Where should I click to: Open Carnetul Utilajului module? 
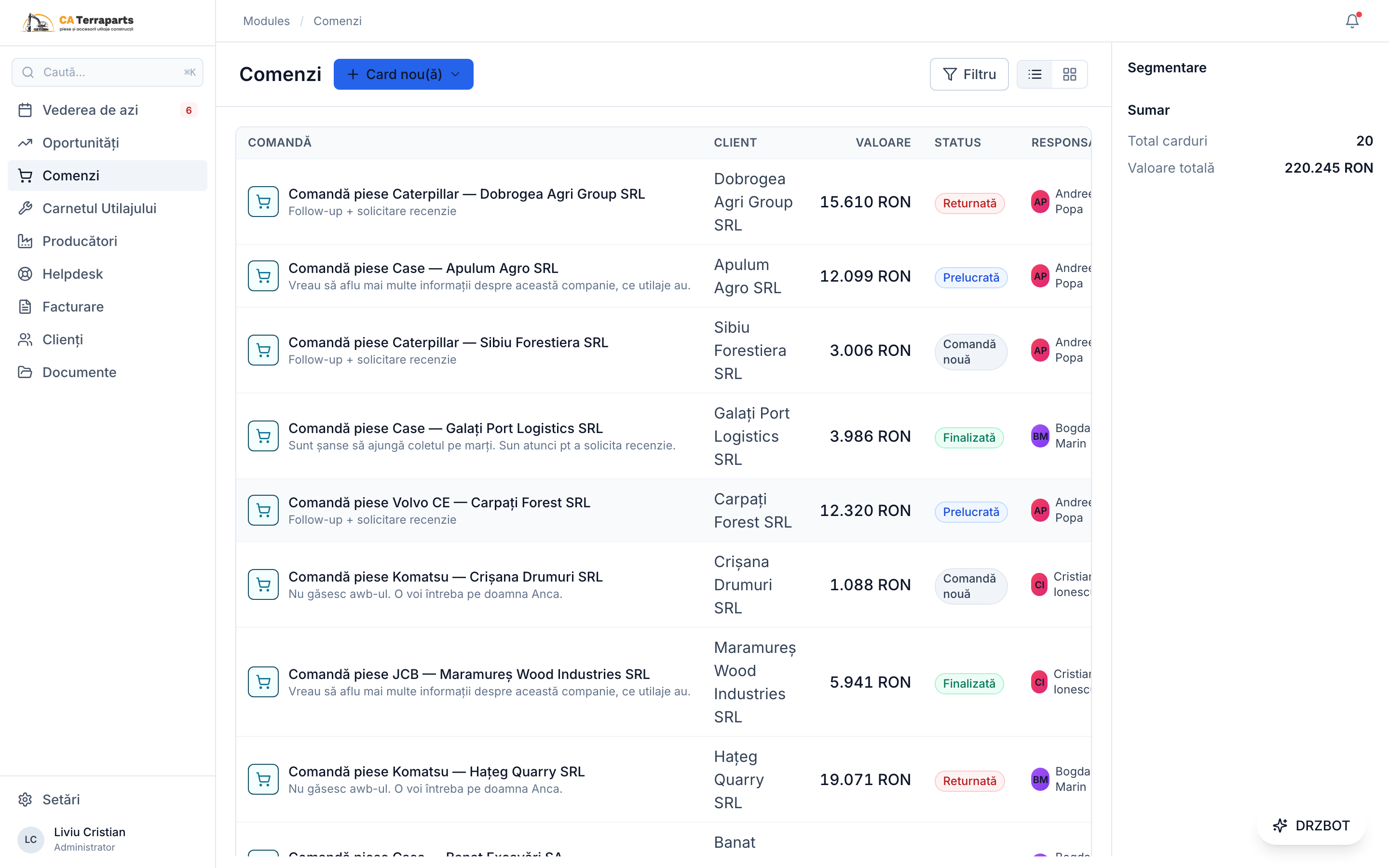coord(108,208)
